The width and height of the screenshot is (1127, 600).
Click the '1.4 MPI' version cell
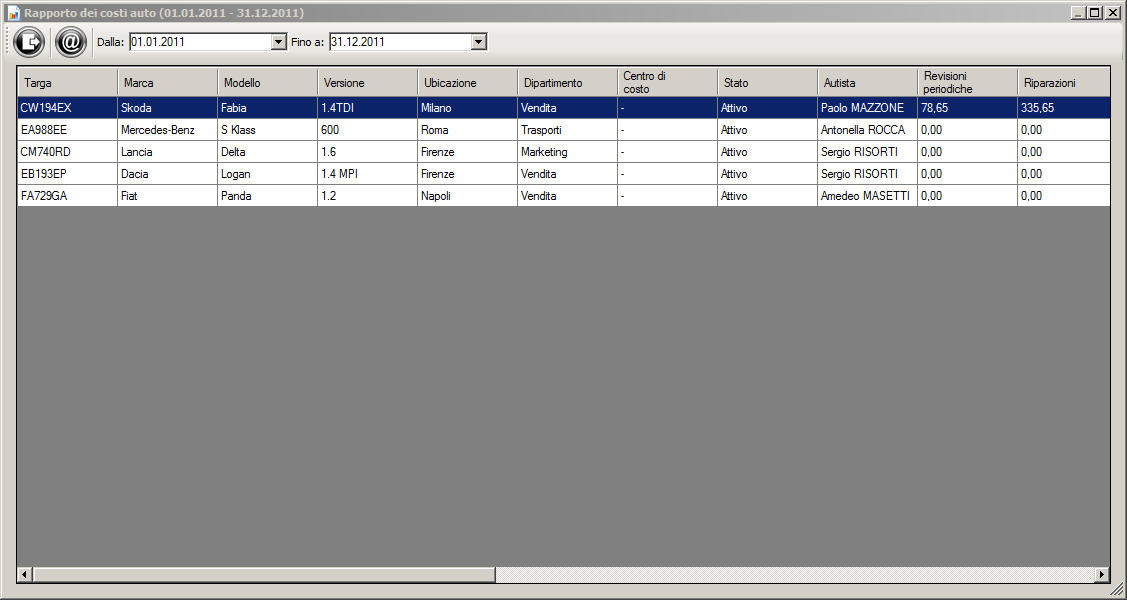coord(367,174)
